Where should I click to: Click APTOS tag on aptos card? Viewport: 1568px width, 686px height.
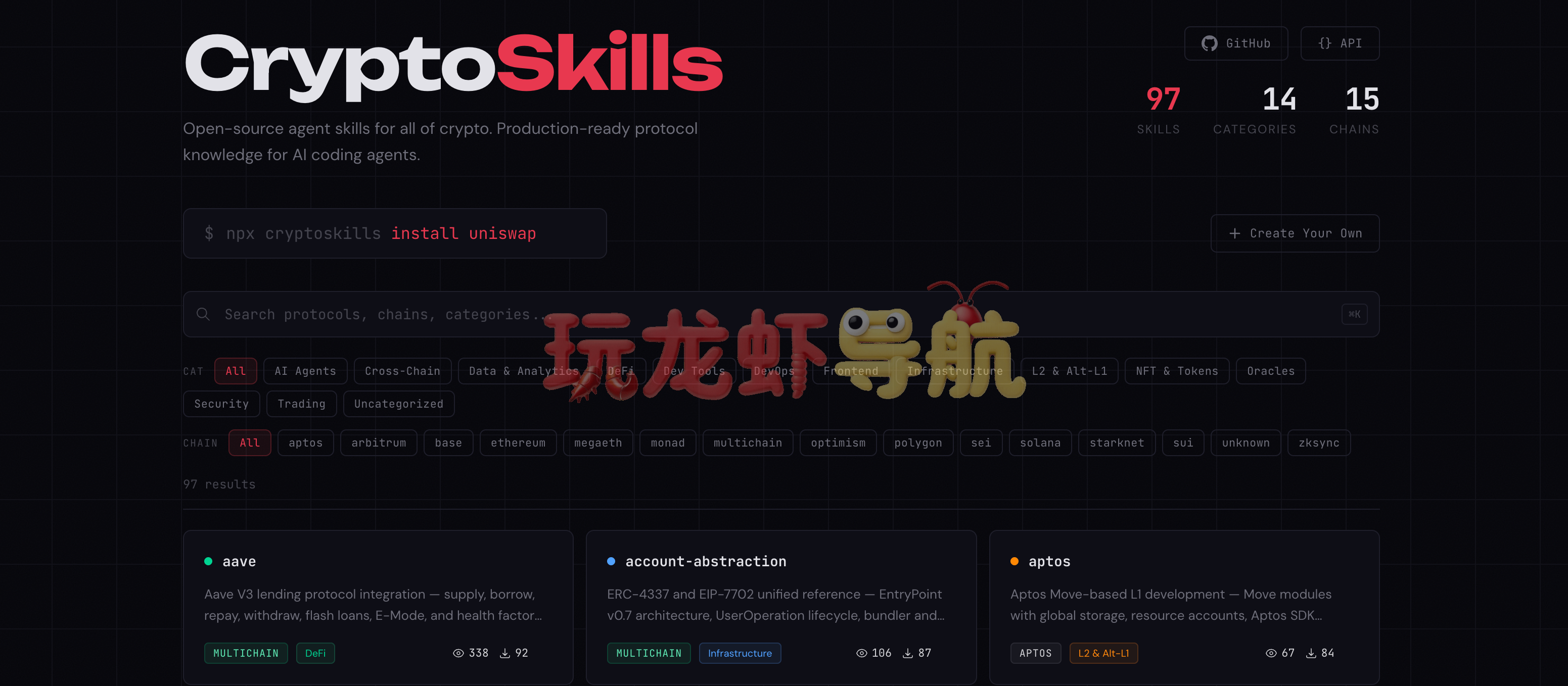click(x=1035, y=653)
